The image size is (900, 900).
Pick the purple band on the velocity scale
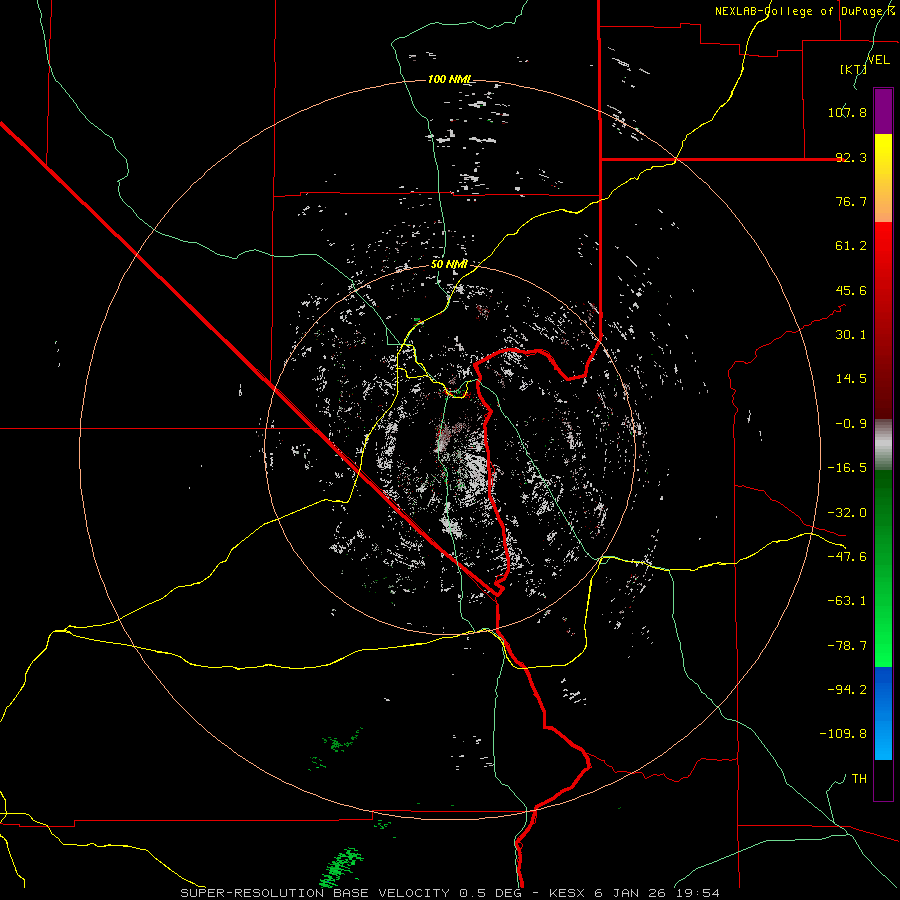tap(883, 111)
